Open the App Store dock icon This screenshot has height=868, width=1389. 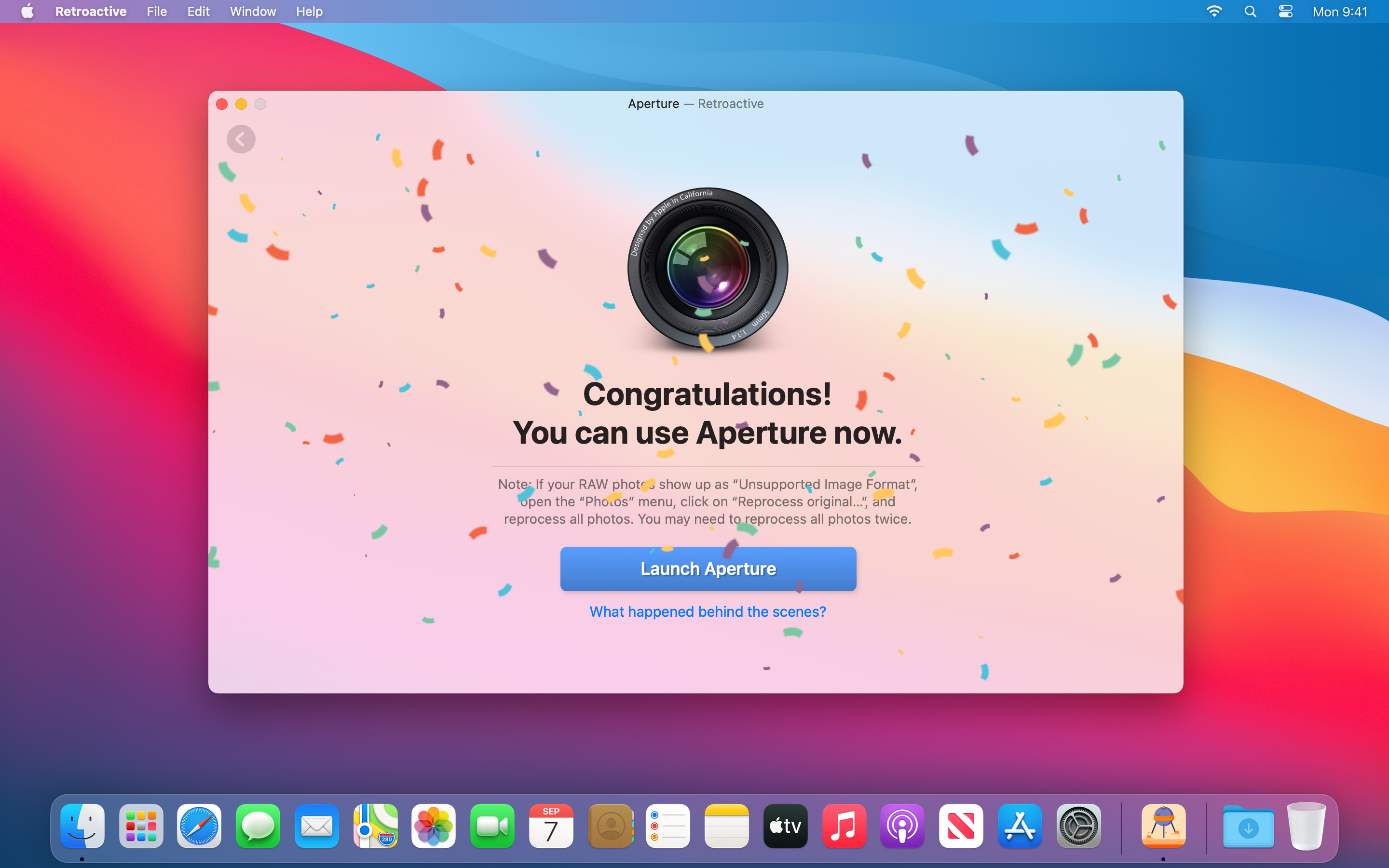[x=1020, y=826]
